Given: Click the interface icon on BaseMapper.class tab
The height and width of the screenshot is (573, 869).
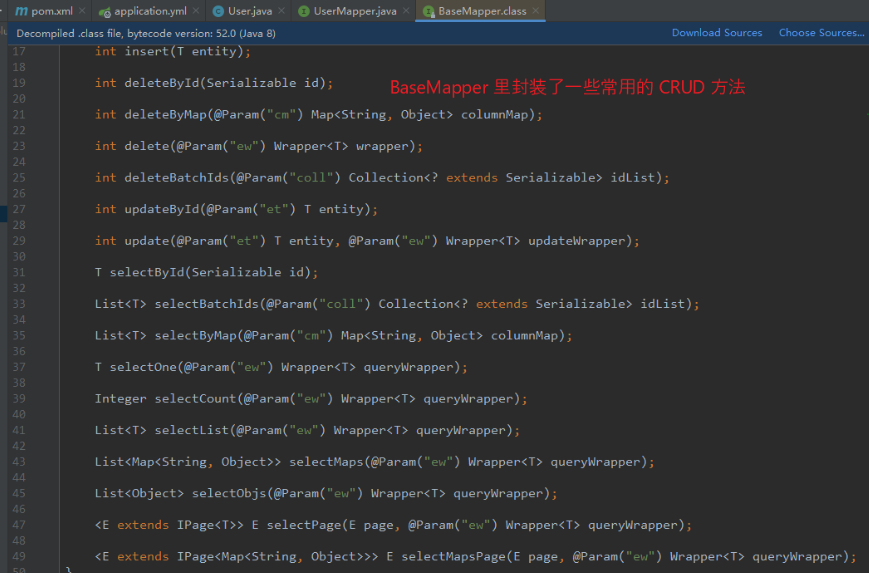Looking at the screenshot, I should click(428, 11).
